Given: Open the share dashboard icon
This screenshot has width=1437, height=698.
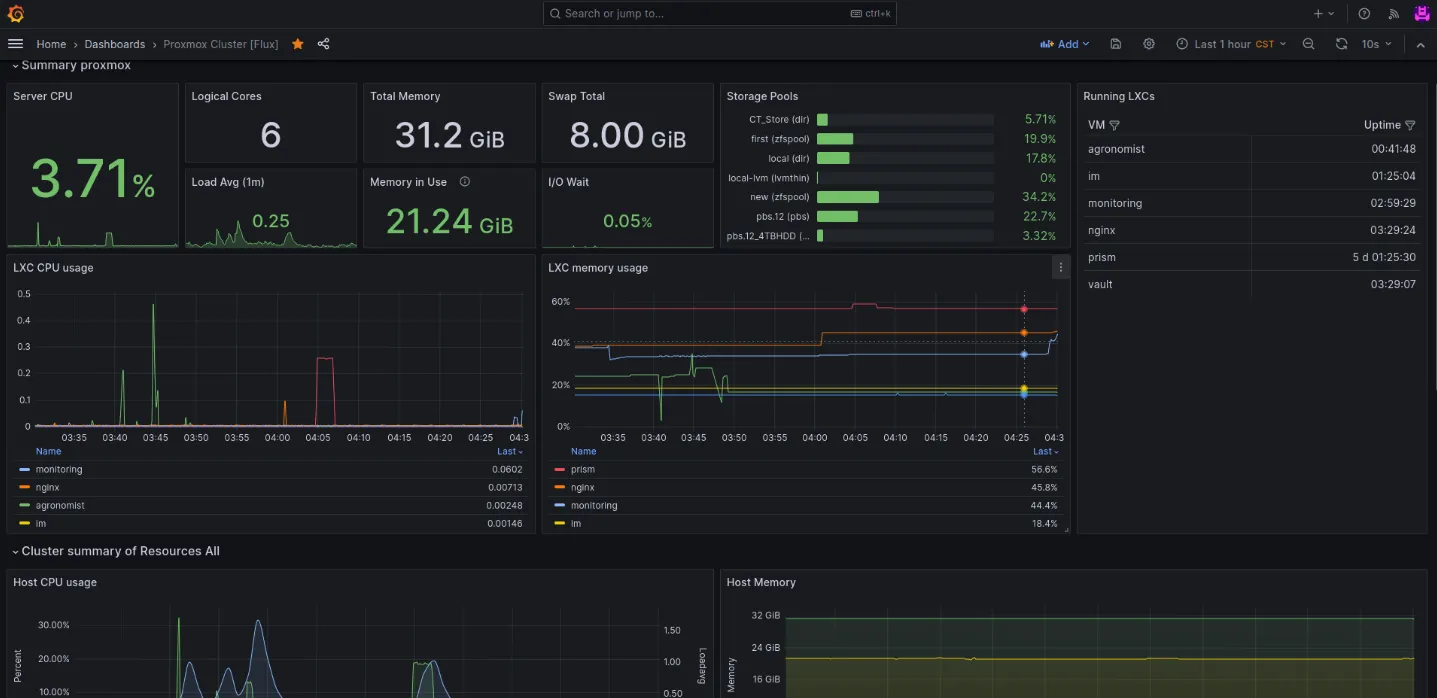Looking at the screenshot, I should [x=324, y=44].
